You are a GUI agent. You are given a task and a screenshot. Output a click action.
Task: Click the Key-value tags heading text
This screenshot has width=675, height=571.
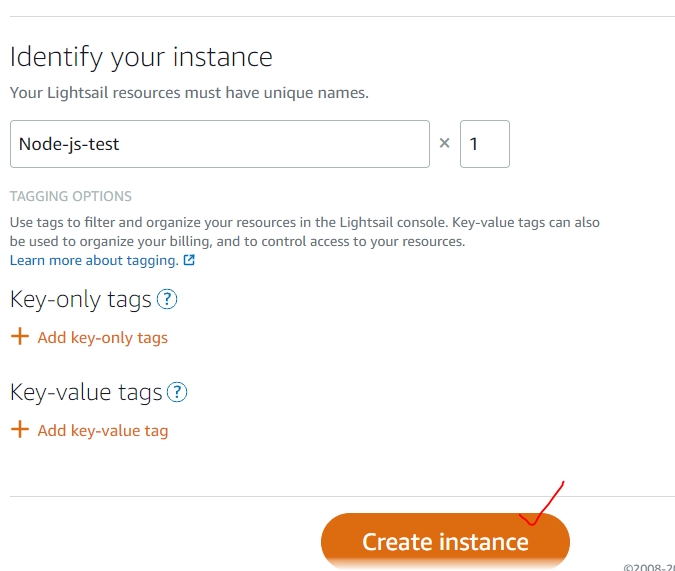(86, 393)
